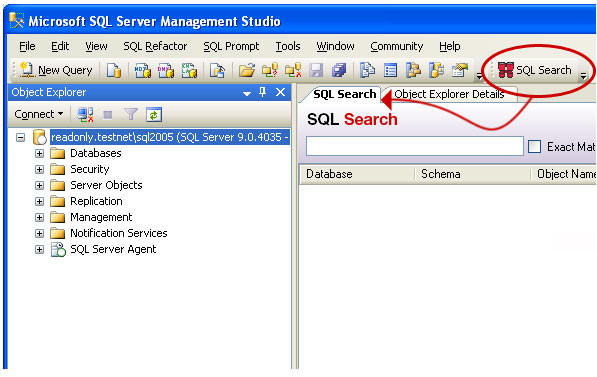Expand the Security folder node

[x=39, y=169]
